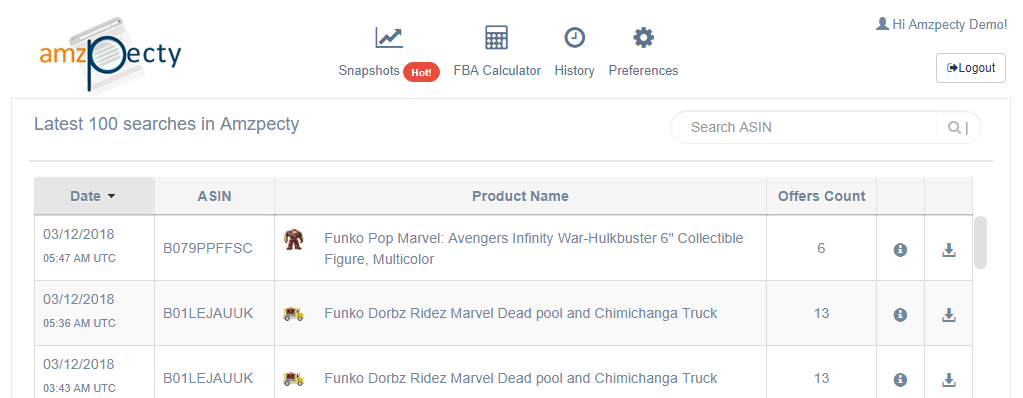Download the 03:43 AM row data
The width and height of the screenshot is (1023, 398).
click(x=949, y=379)
